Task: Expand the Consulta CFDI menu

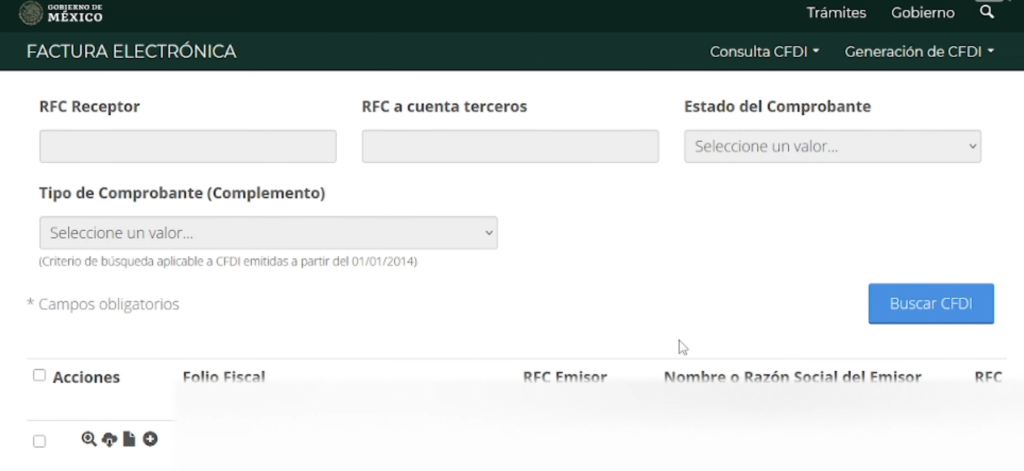Action: [x=764, y=52]
